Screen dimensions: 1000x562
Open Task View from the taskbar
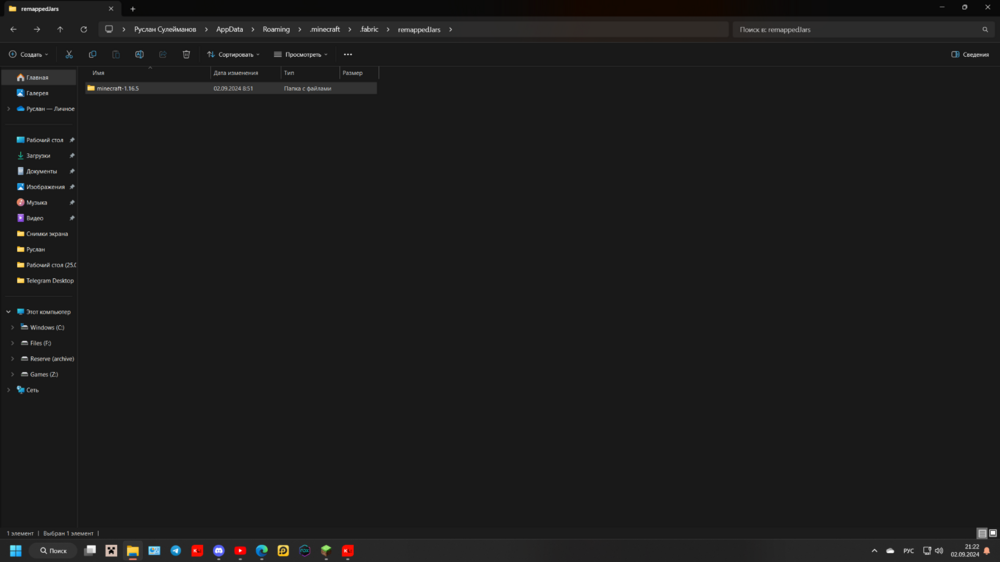click(90, 551)
